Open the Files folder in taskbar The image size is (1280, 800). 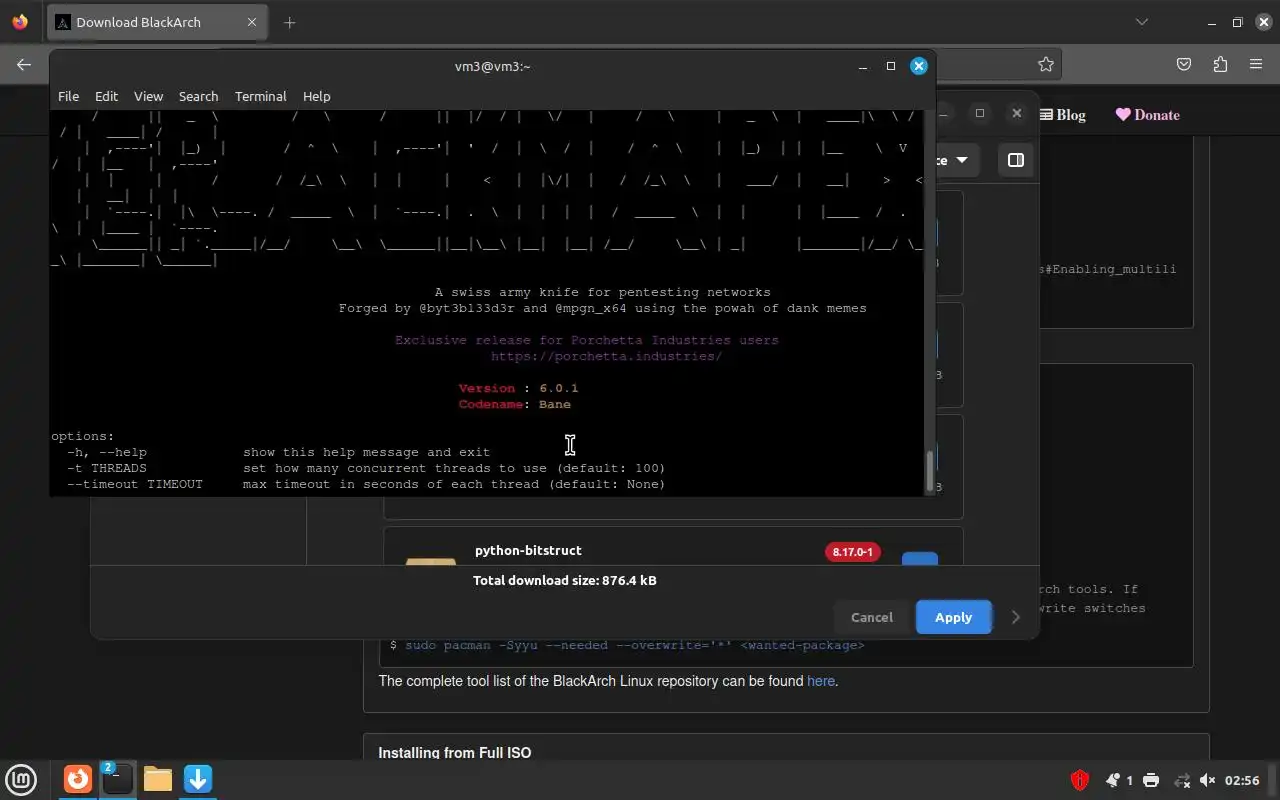click(158, 779)
